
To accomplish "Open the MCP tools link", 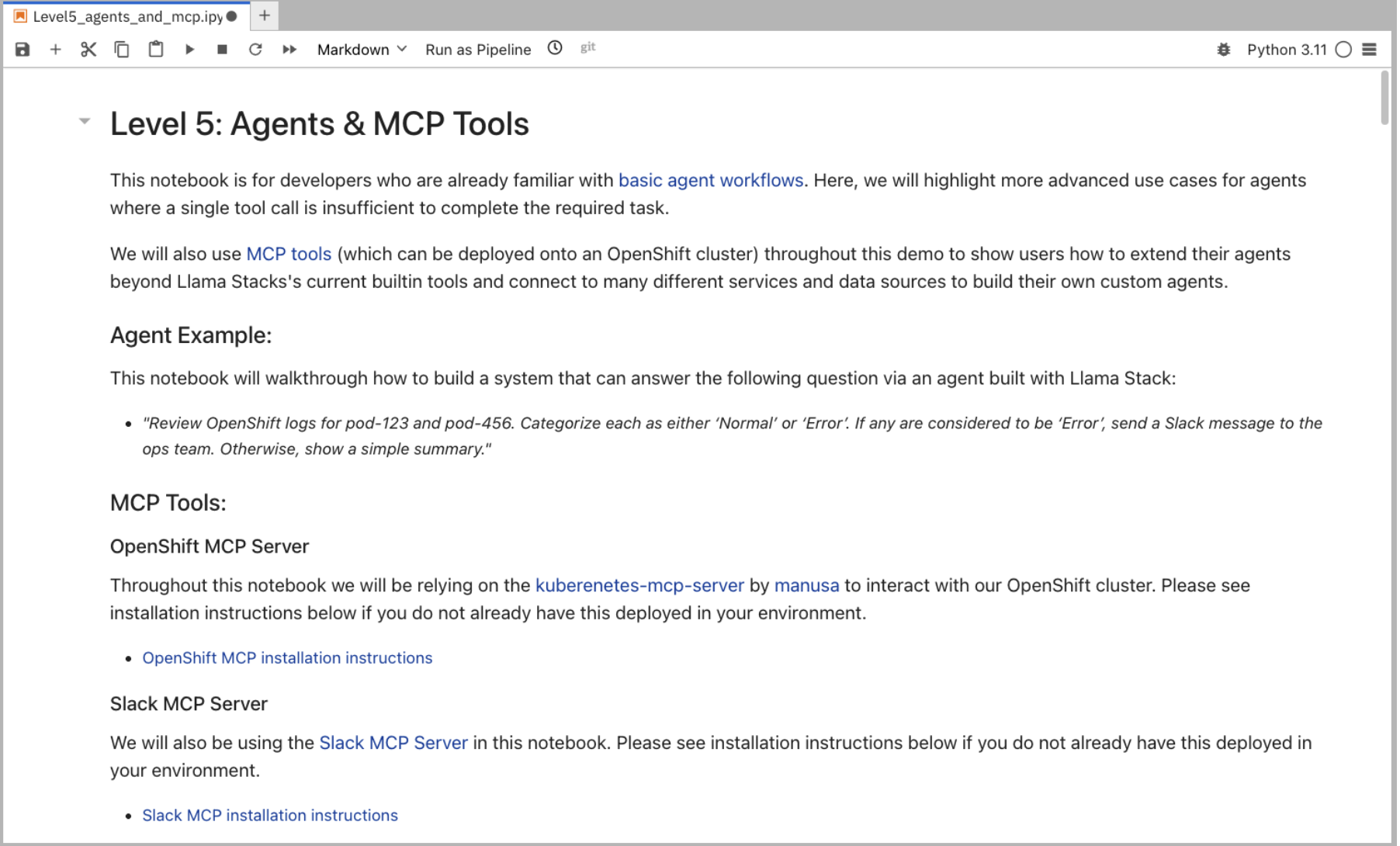I will tap(289, 254).
